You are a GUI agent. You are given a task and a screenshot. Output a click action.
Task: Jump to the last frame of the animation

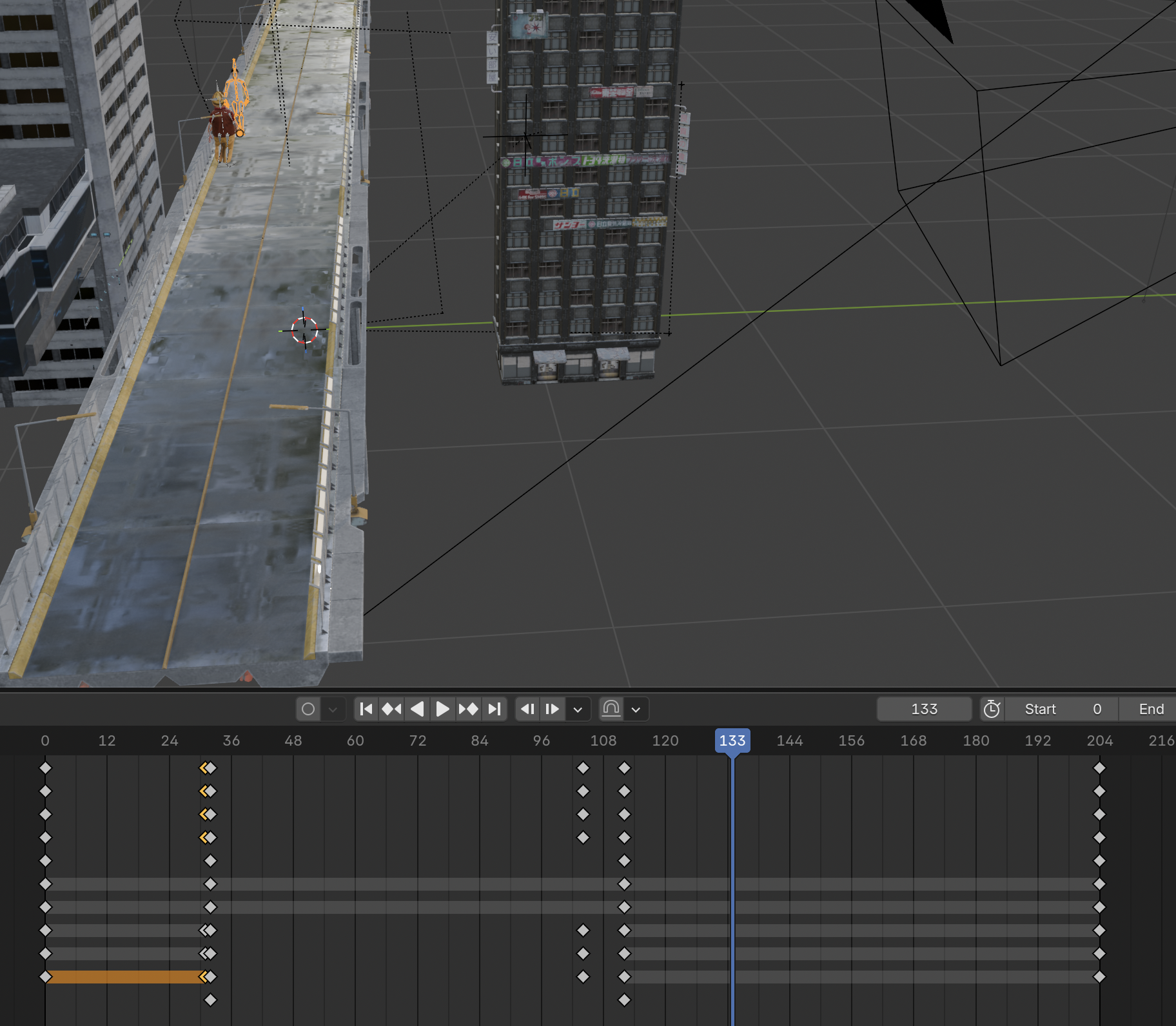click(495, 709)
